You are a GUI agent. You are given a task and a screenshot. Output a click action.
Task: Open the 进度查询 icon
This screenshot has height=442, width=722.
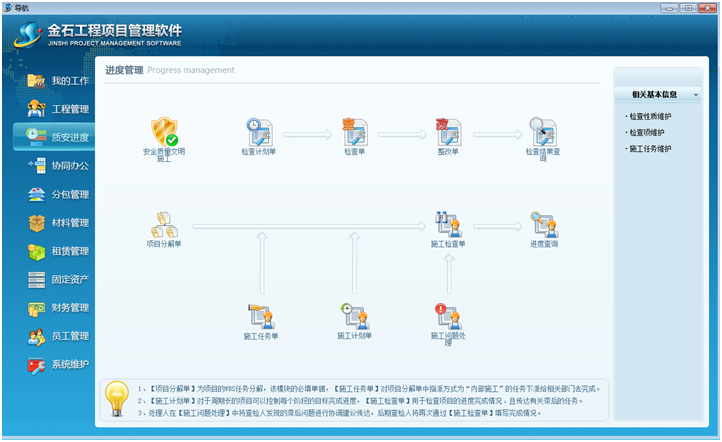tap(544, 225)
